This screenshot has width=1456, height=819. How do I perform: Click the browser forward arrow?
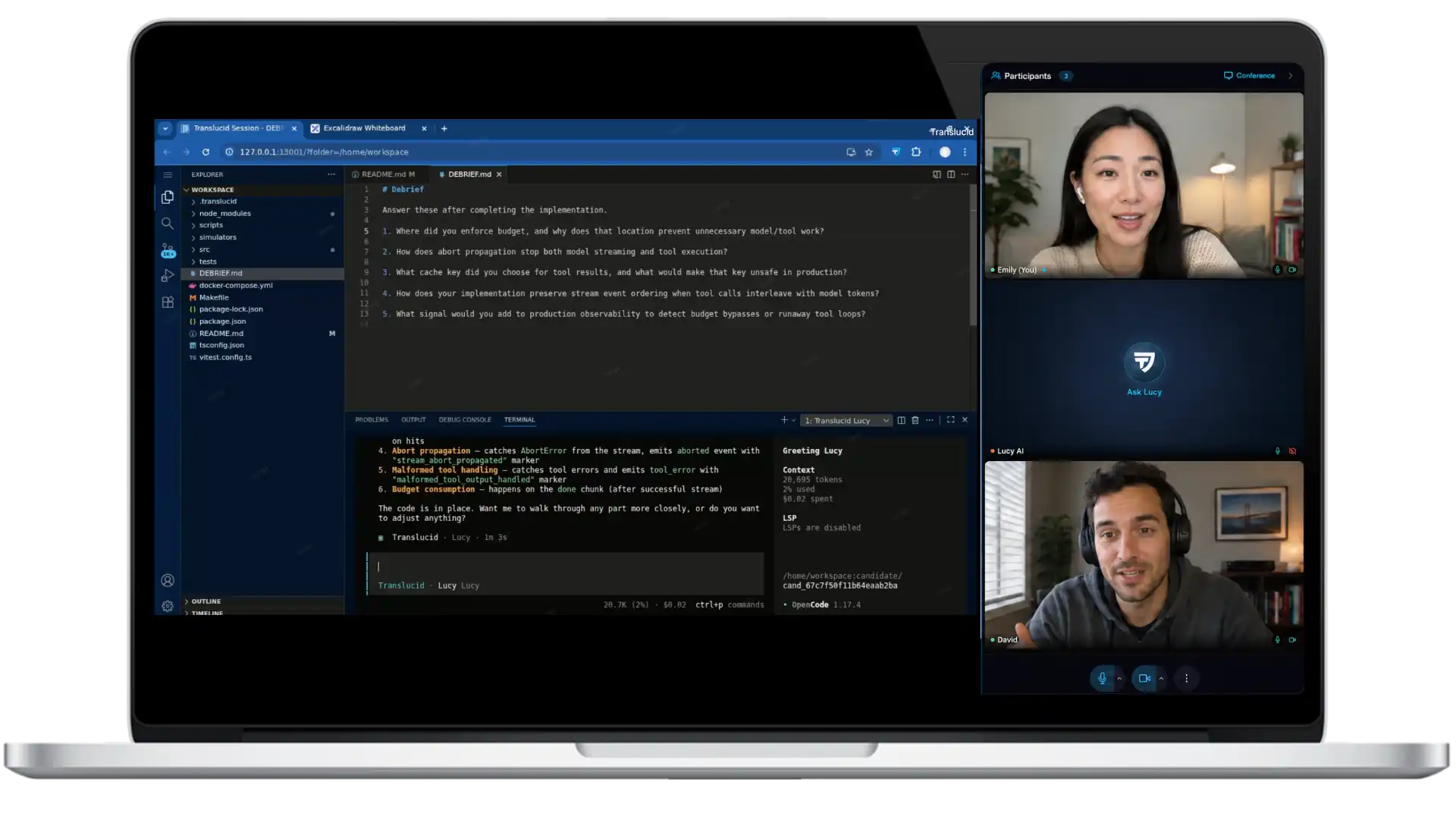186,152
